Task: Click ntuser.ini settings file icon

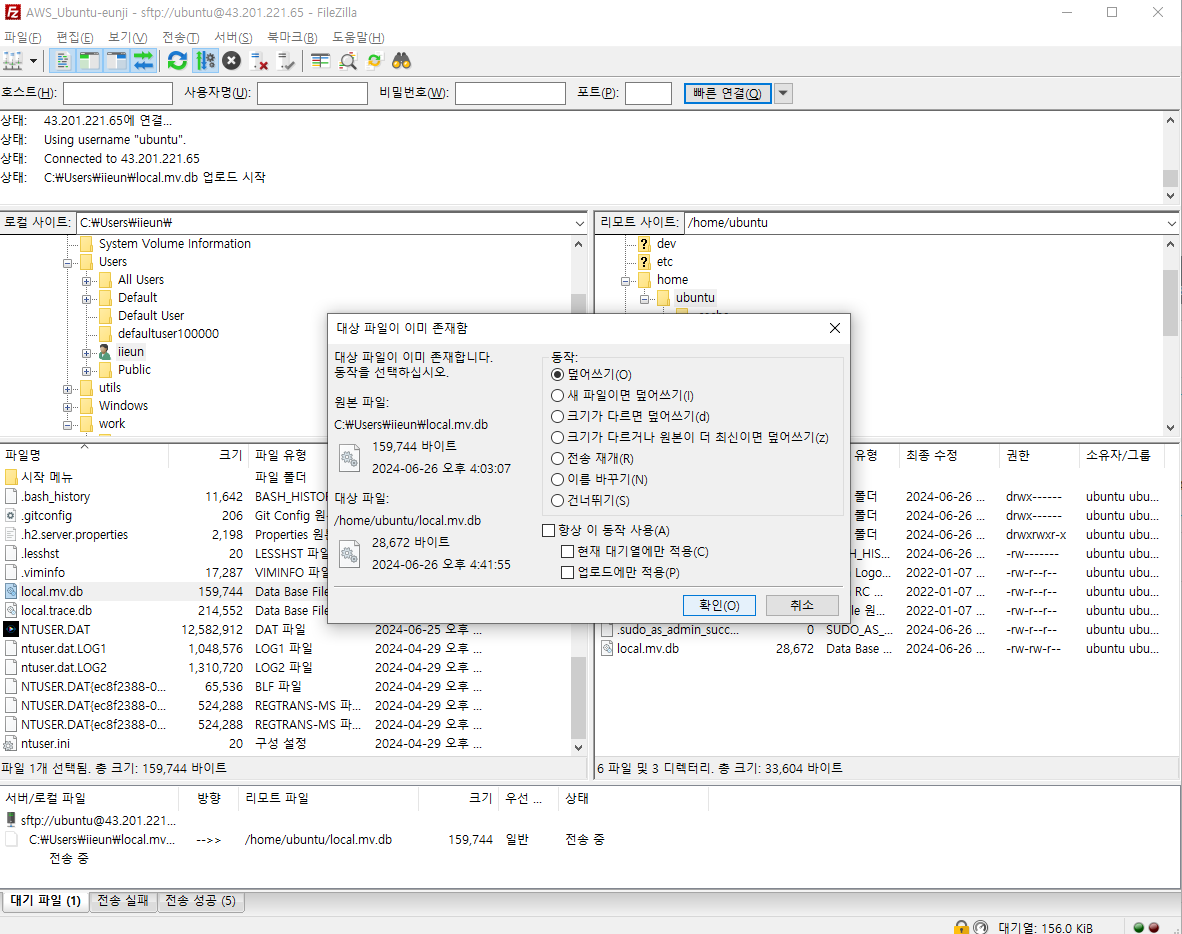Action: (11, 743)
